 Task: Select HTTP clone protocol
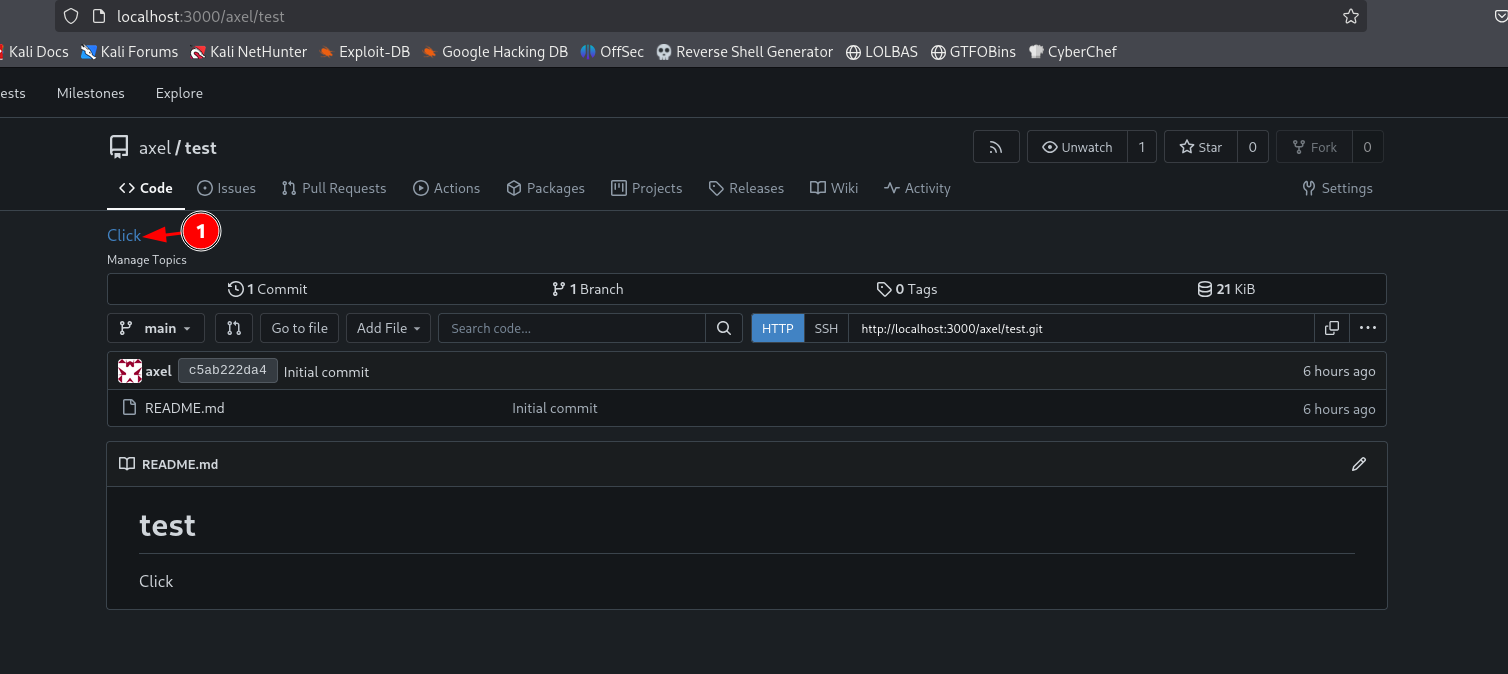pos(777,328)
